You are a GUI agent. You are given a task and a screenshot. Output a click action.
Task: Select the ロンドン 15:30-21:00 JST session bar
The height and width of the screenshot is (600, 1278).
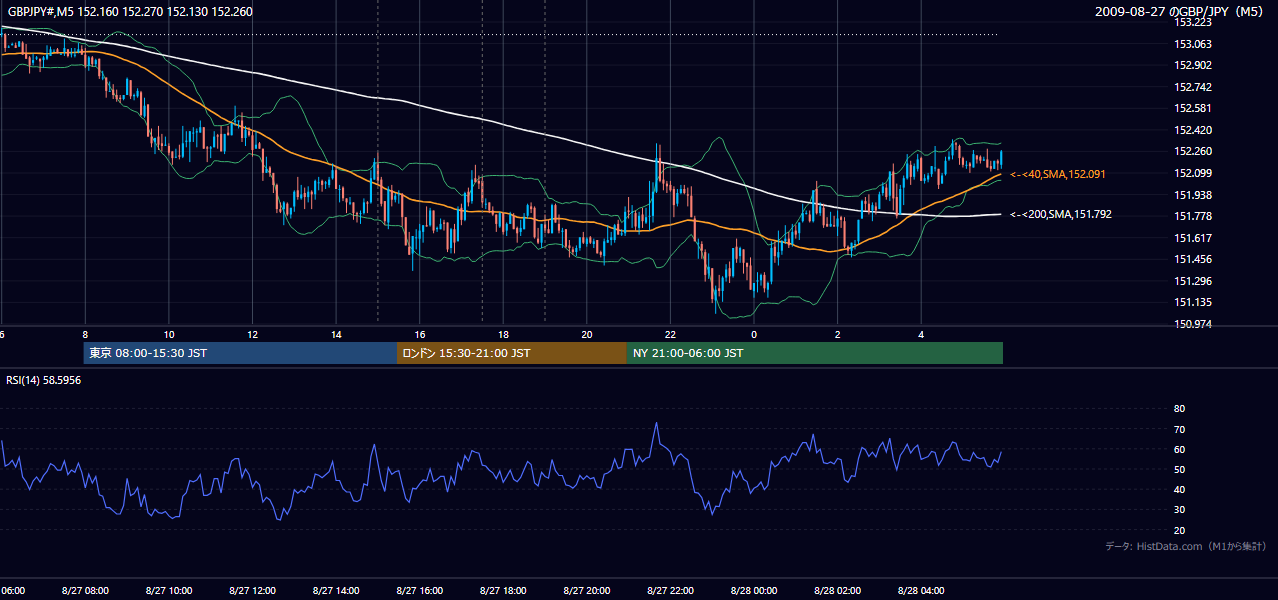pyautogui.click(x=512, y=353)
